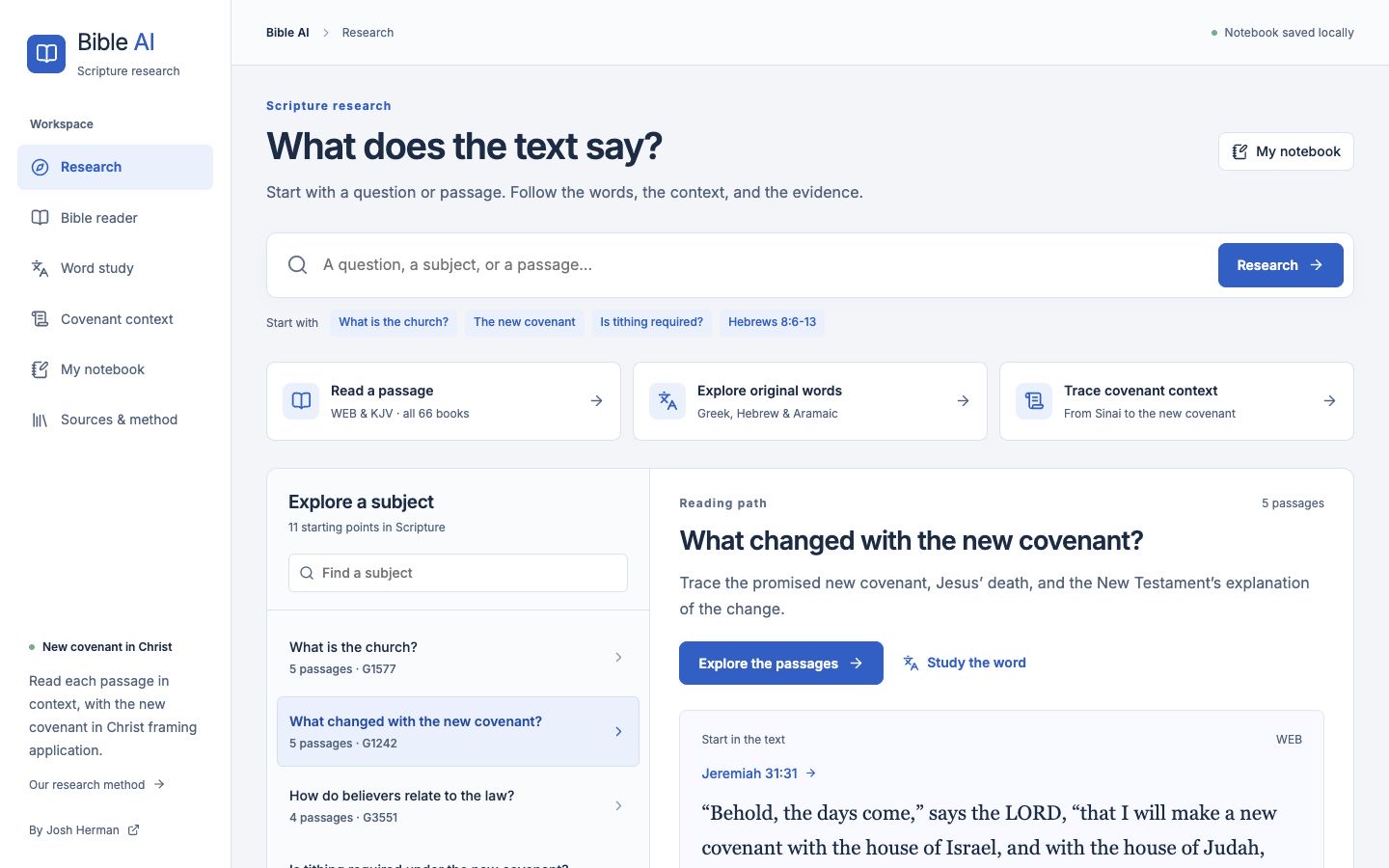Click the breadcrumb chevron separator icon
The image size is (1389, 868).
coord(326,33)
